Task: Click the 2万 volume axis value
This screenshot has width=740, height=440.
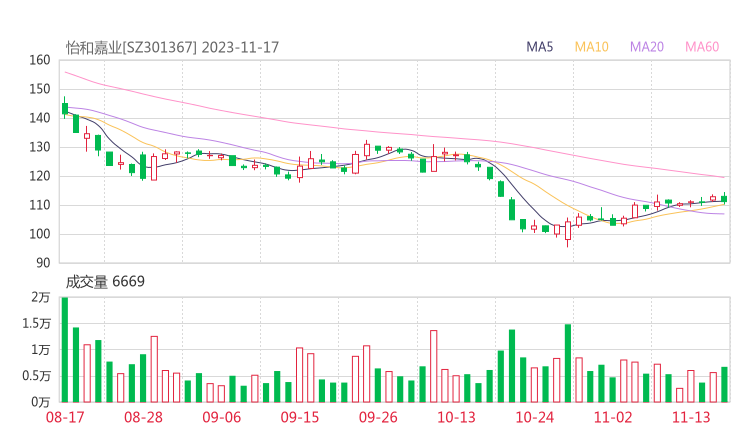Action: (41, 297)
